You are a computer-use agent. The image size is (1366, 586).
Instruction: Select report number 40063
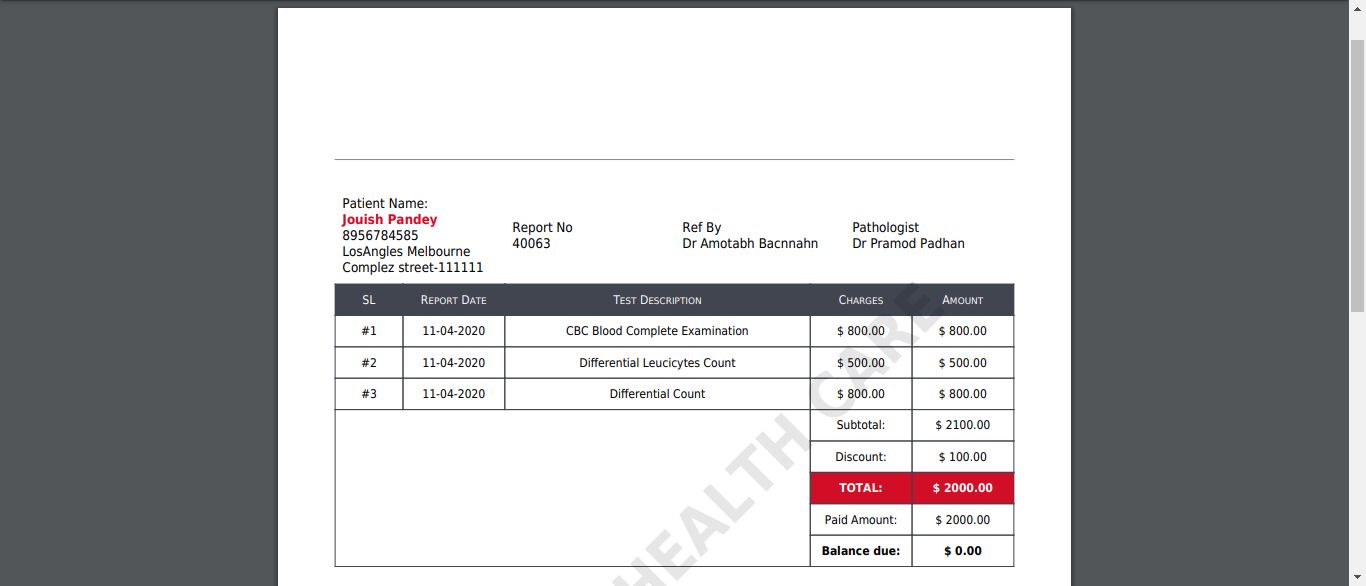pyautogui.click(x=531, y=244)
